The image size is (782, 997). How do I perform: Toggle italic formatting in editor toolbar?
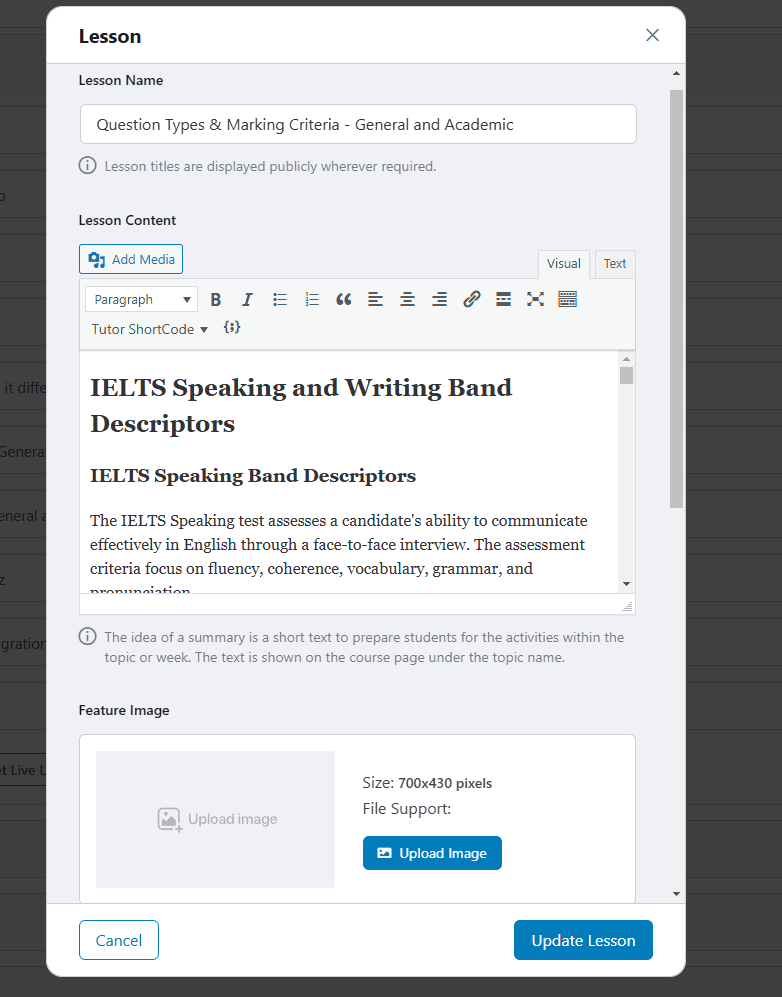tap(247, 299)
